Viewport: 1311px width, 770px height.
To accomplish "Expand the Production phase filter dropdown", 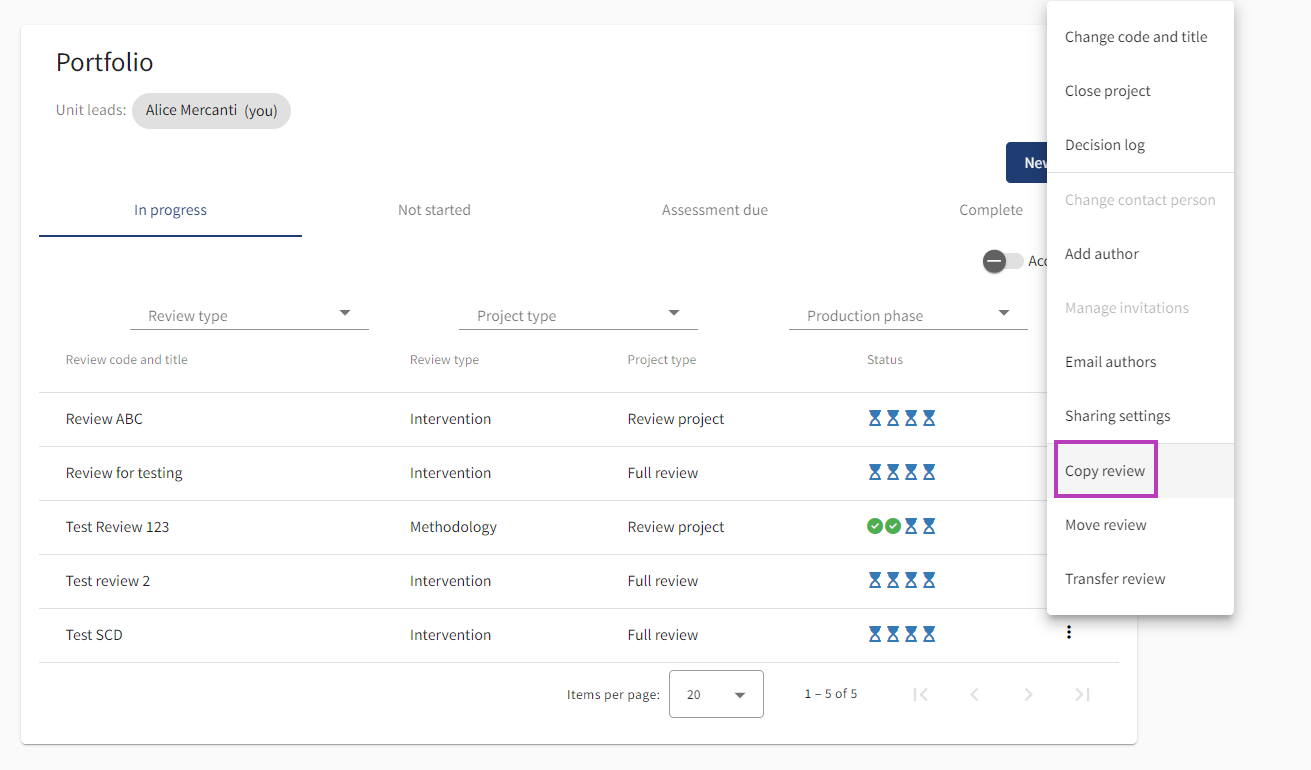I will tap(907, 315).
